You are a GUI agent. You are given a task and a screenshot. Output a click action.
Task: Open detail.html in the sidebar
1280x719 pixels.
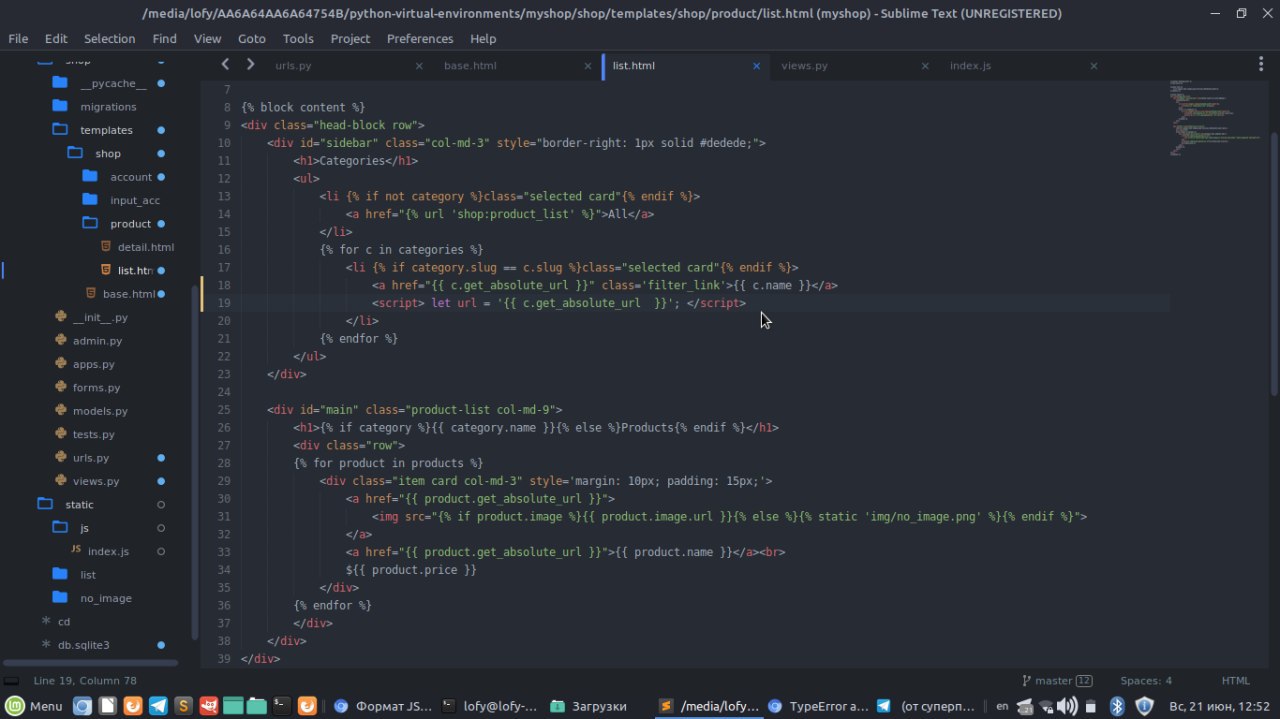(145, 247)
